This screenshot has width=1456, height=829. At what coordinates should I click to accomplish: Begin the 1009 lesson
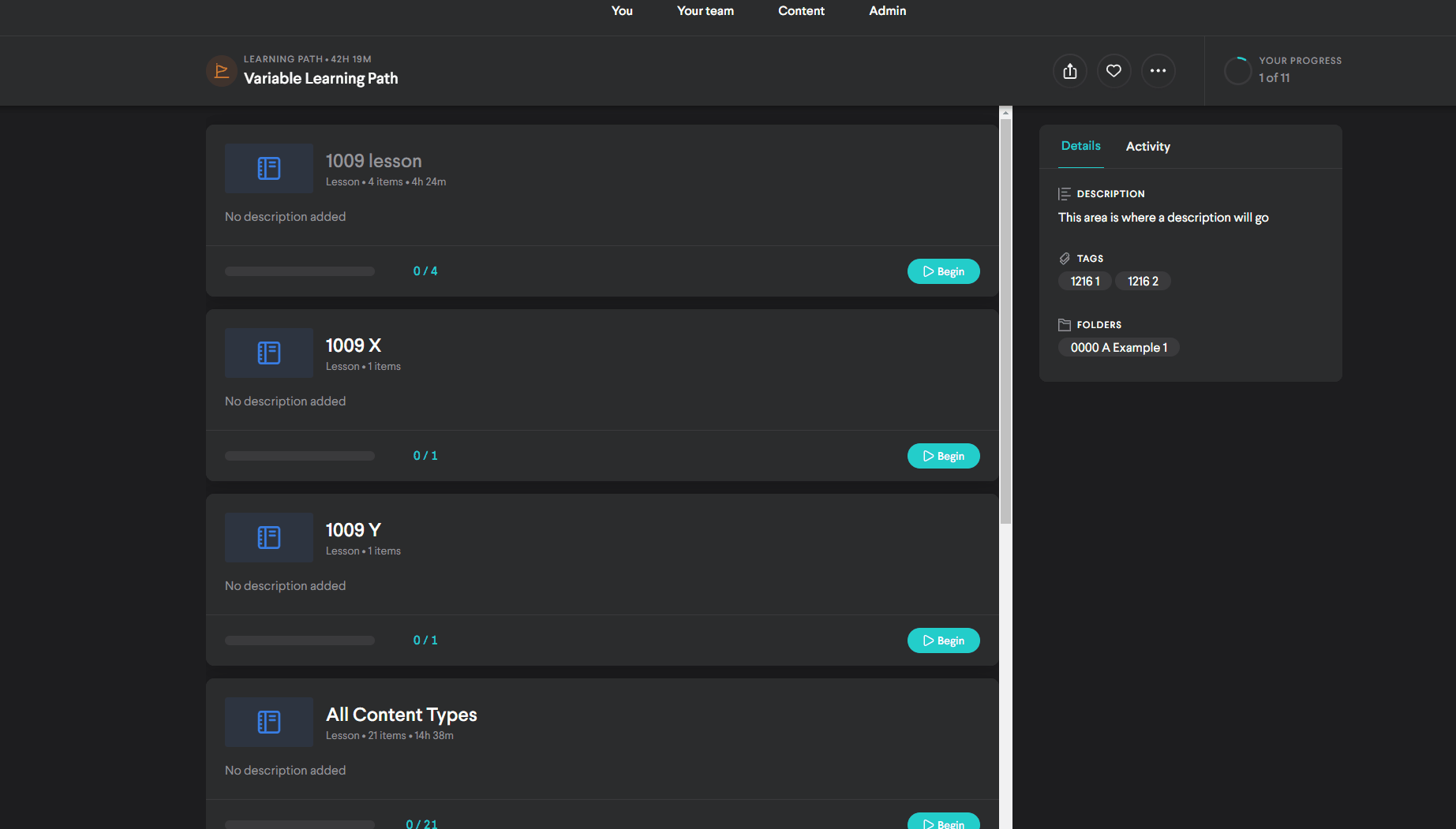pos(944,271)
